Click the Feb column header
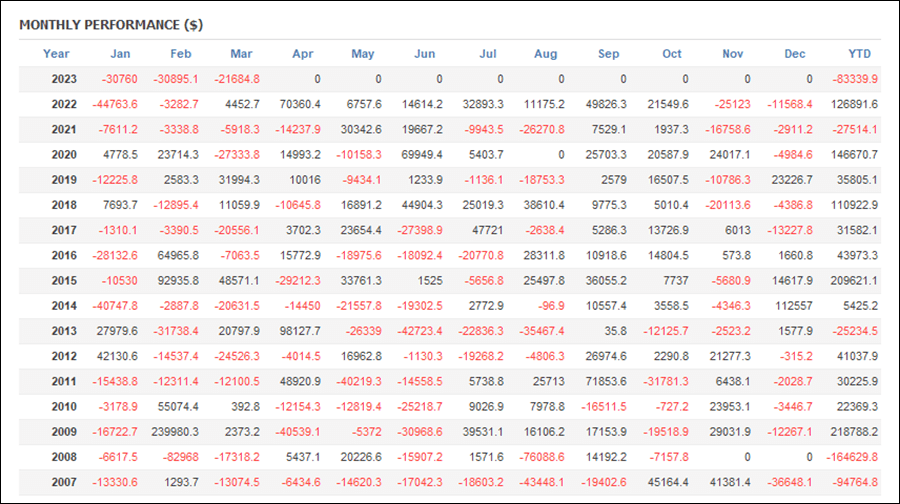Viewport: 900px width, 504px height. [180, 54]
